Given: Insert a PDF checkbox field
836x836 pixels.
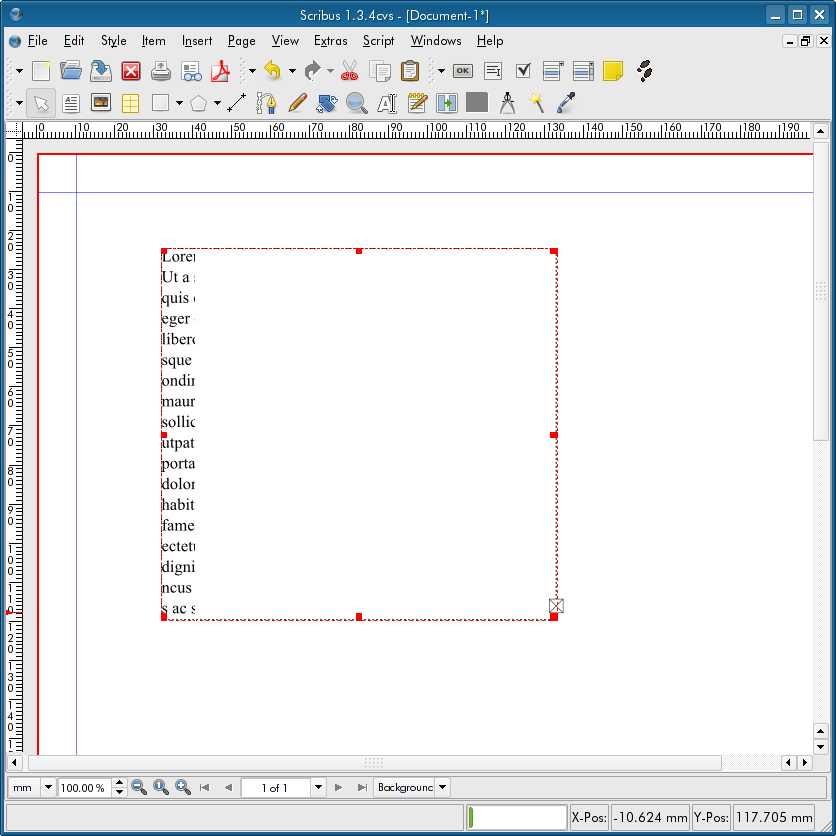Looking at the screenshot, I should coord(522,71).
